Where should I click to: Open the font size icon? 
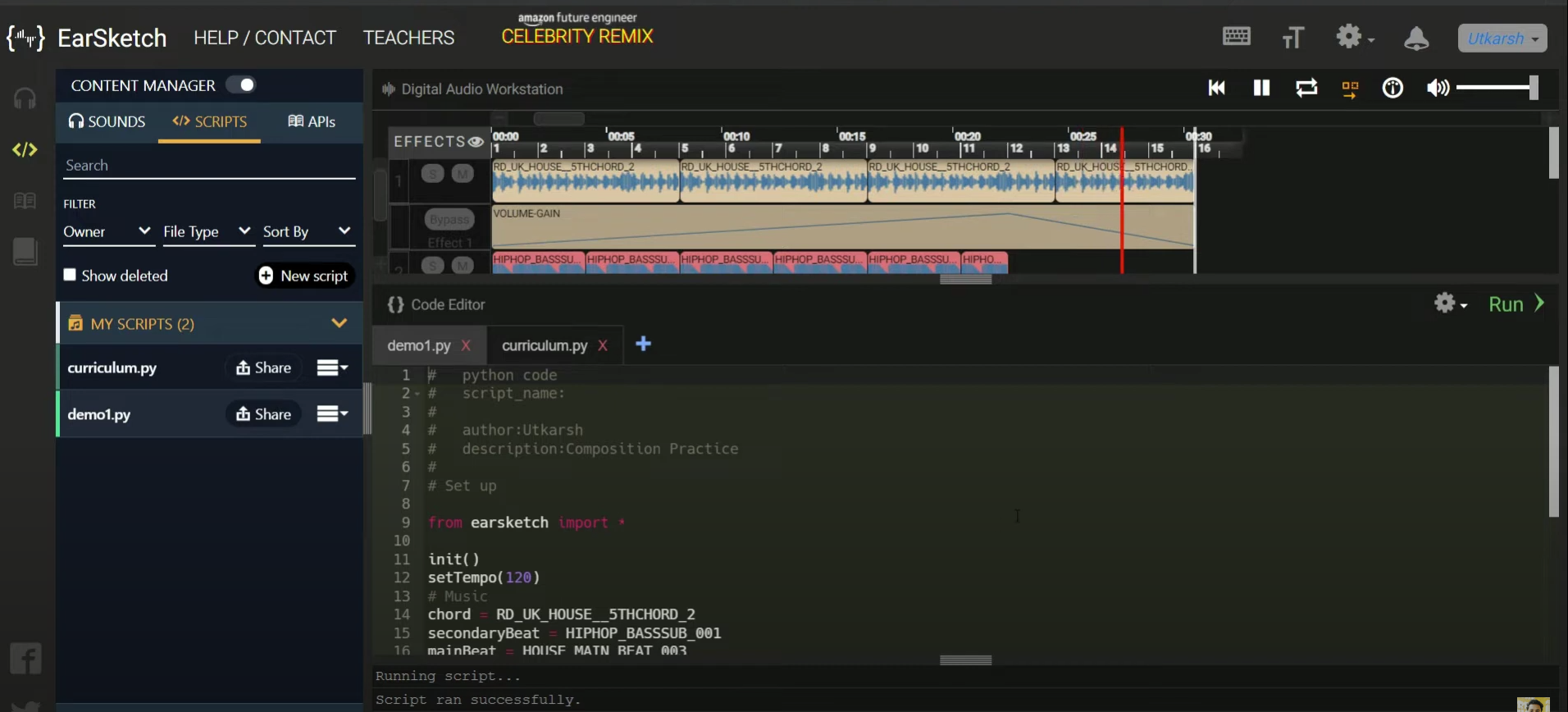pos(1293,37)
